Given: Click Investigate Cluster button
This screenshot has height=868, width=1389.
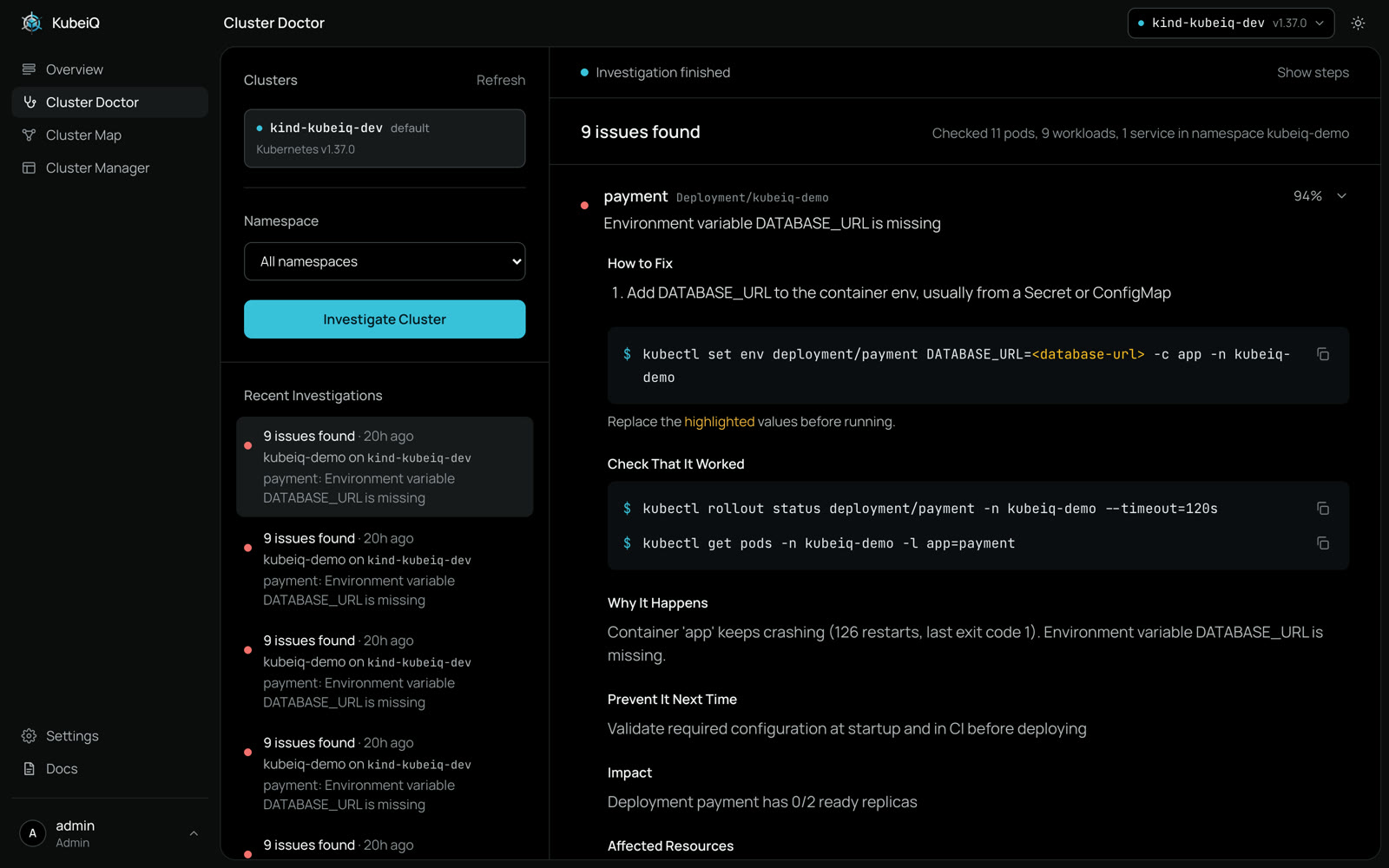Looking at the screenshot, I should coord(385,319).
